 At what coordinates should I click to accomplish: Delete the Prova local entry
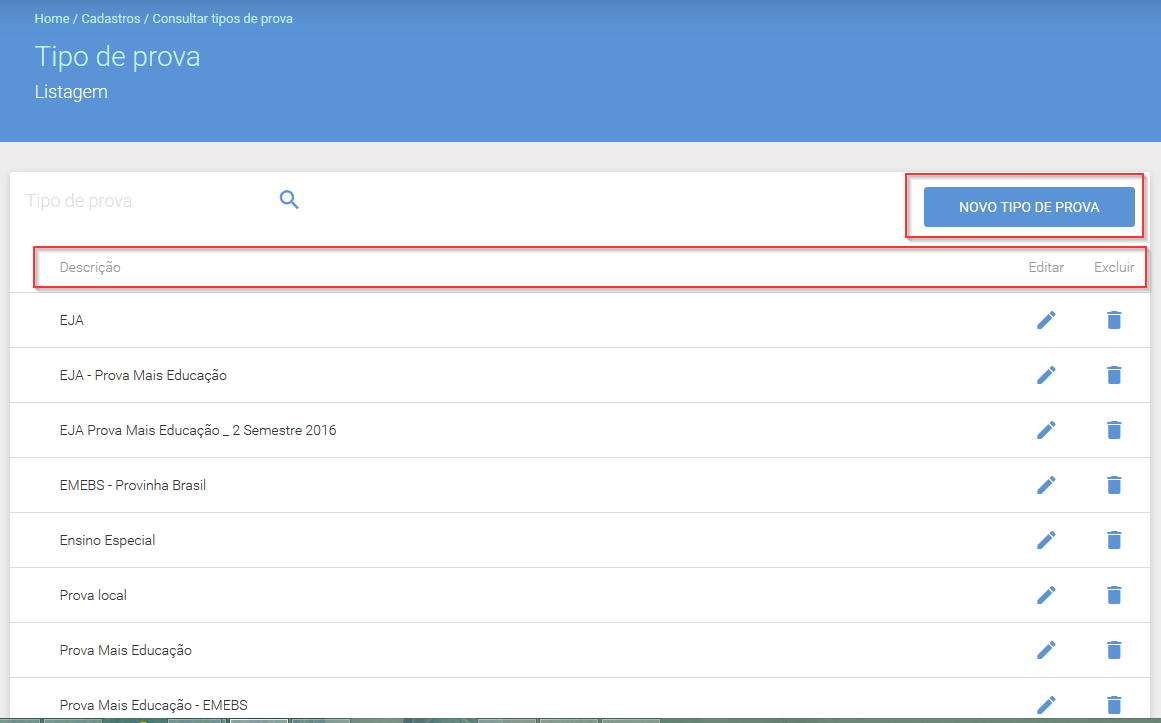1114,595
